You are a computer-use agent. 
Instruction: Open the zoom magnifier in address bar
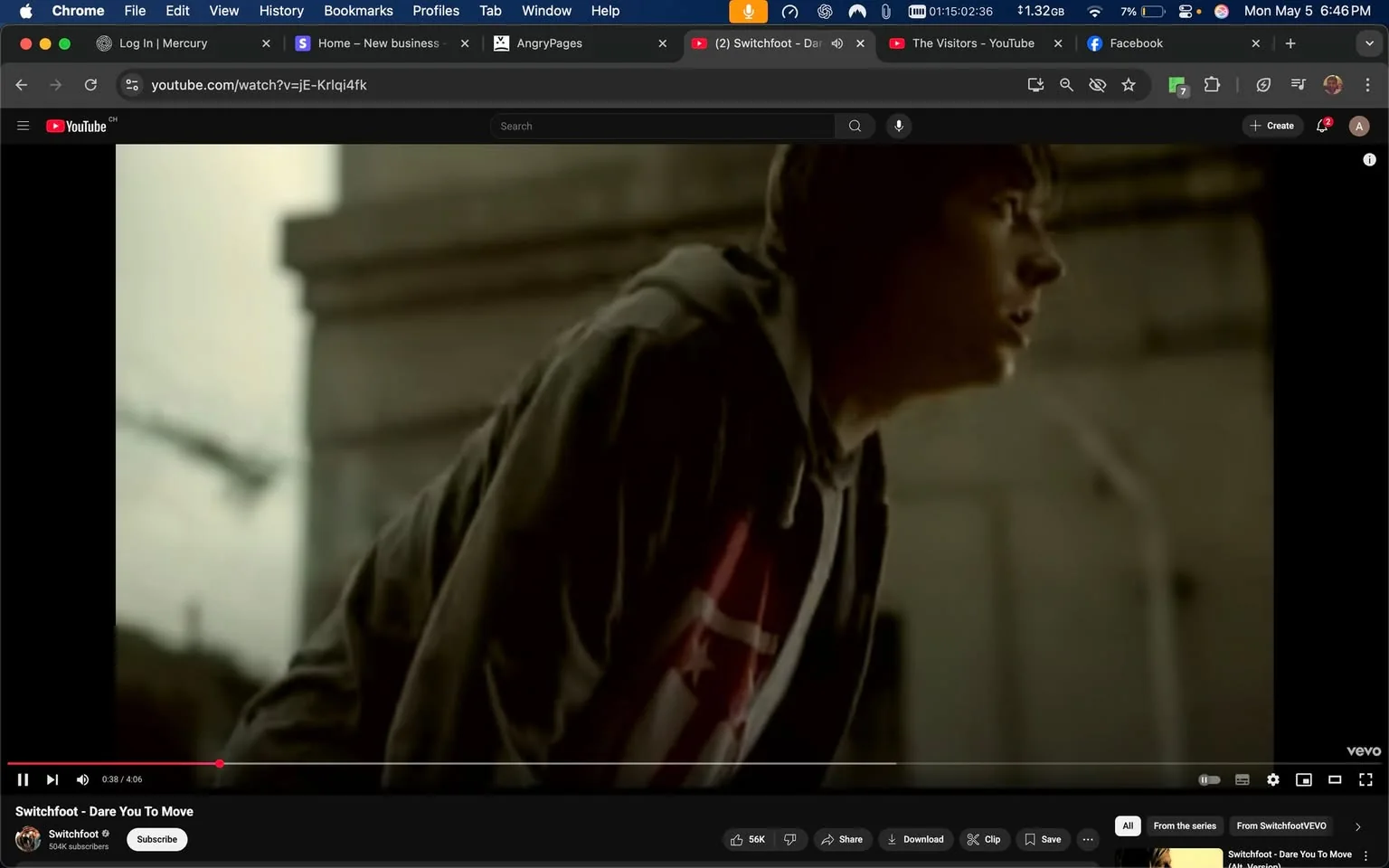1066,85
